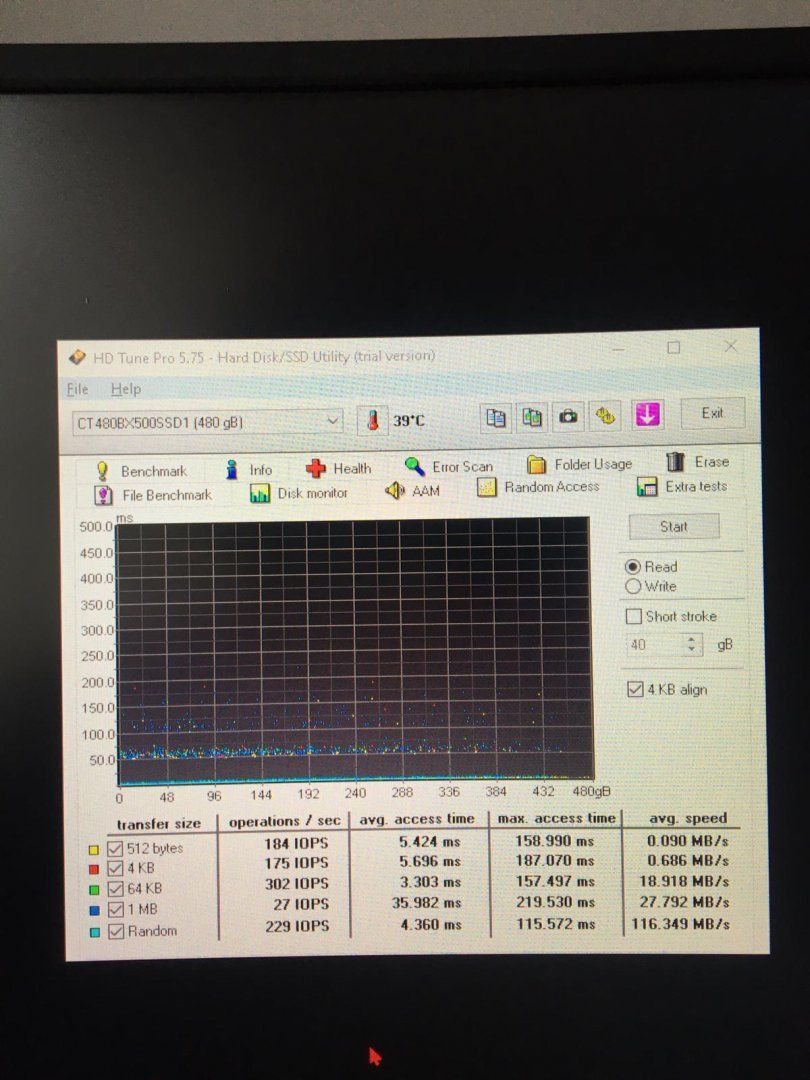
Task: Click the 39°C temperature reading
Action: [409, 420]
